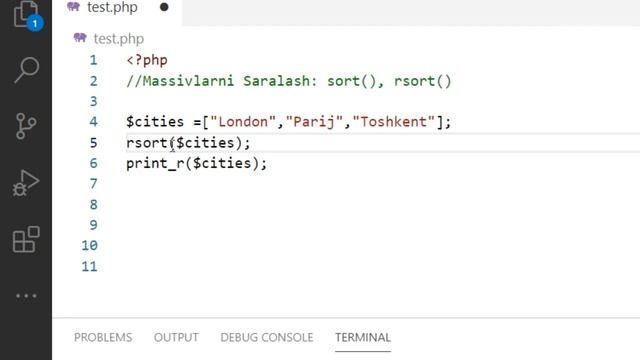Click test.php in the breadcrumb bar
The height and width of the screenshot is (360, 640).
(118, 39)
